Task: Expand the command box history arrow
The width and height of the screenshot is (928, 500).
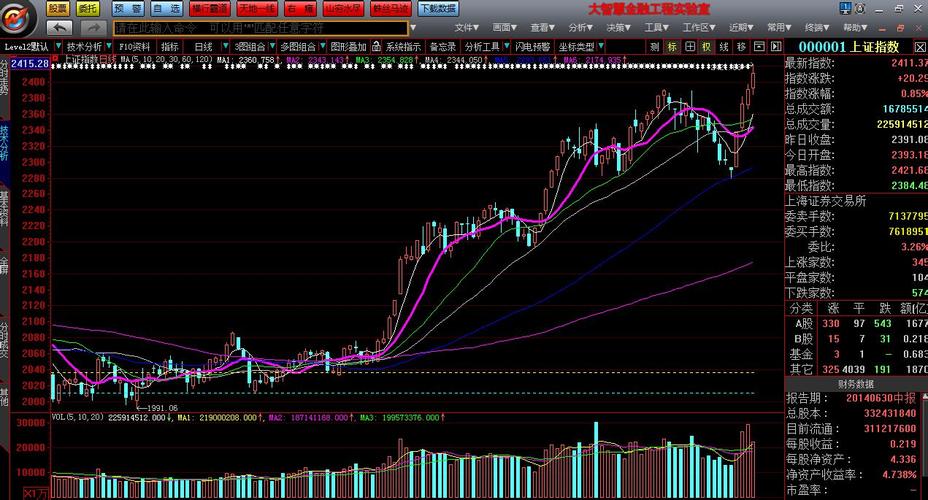Action: tap(413, 28)
